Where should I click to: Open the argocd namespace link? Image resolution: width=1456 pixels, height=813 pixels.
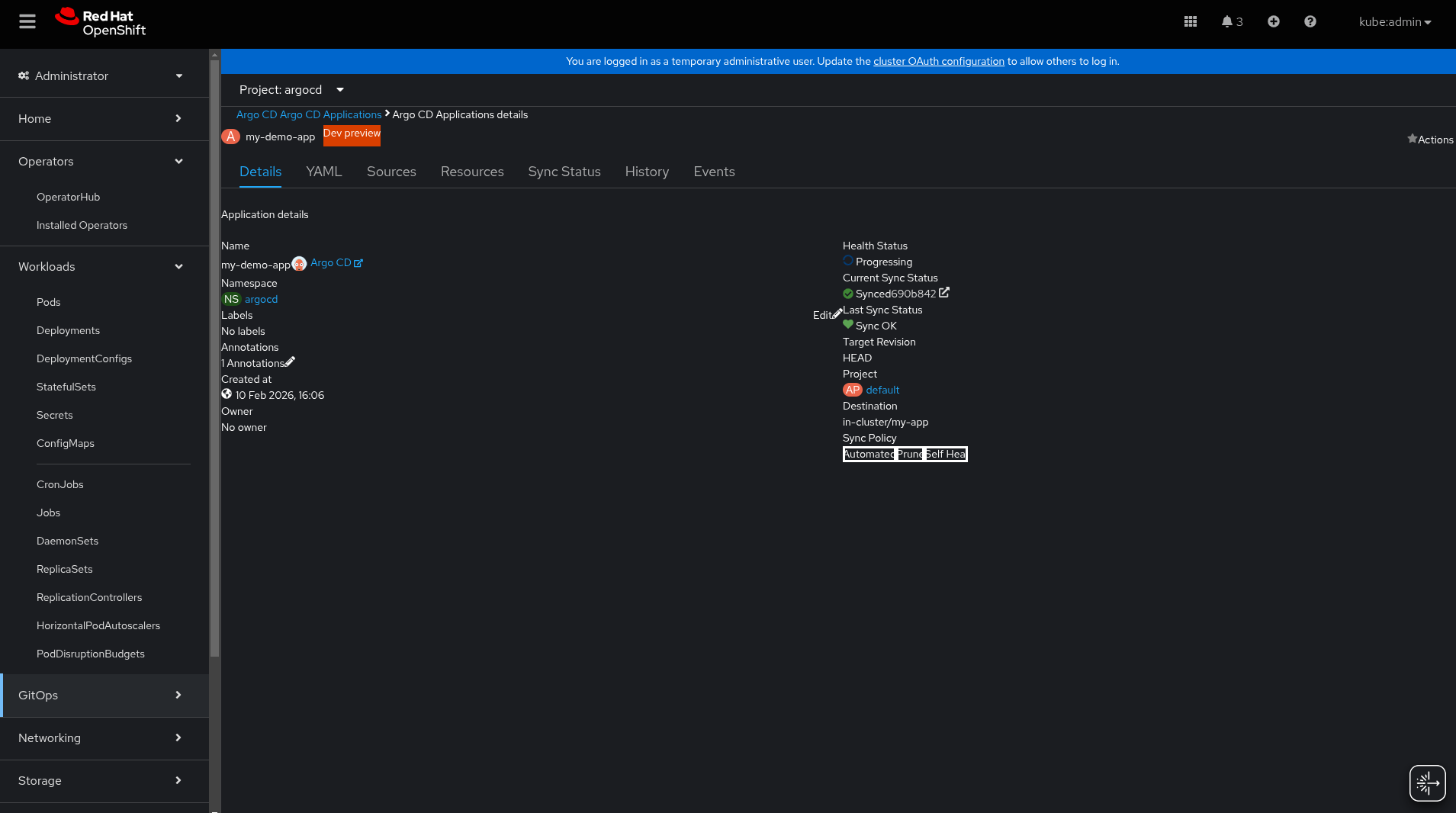tap(261, 299)
